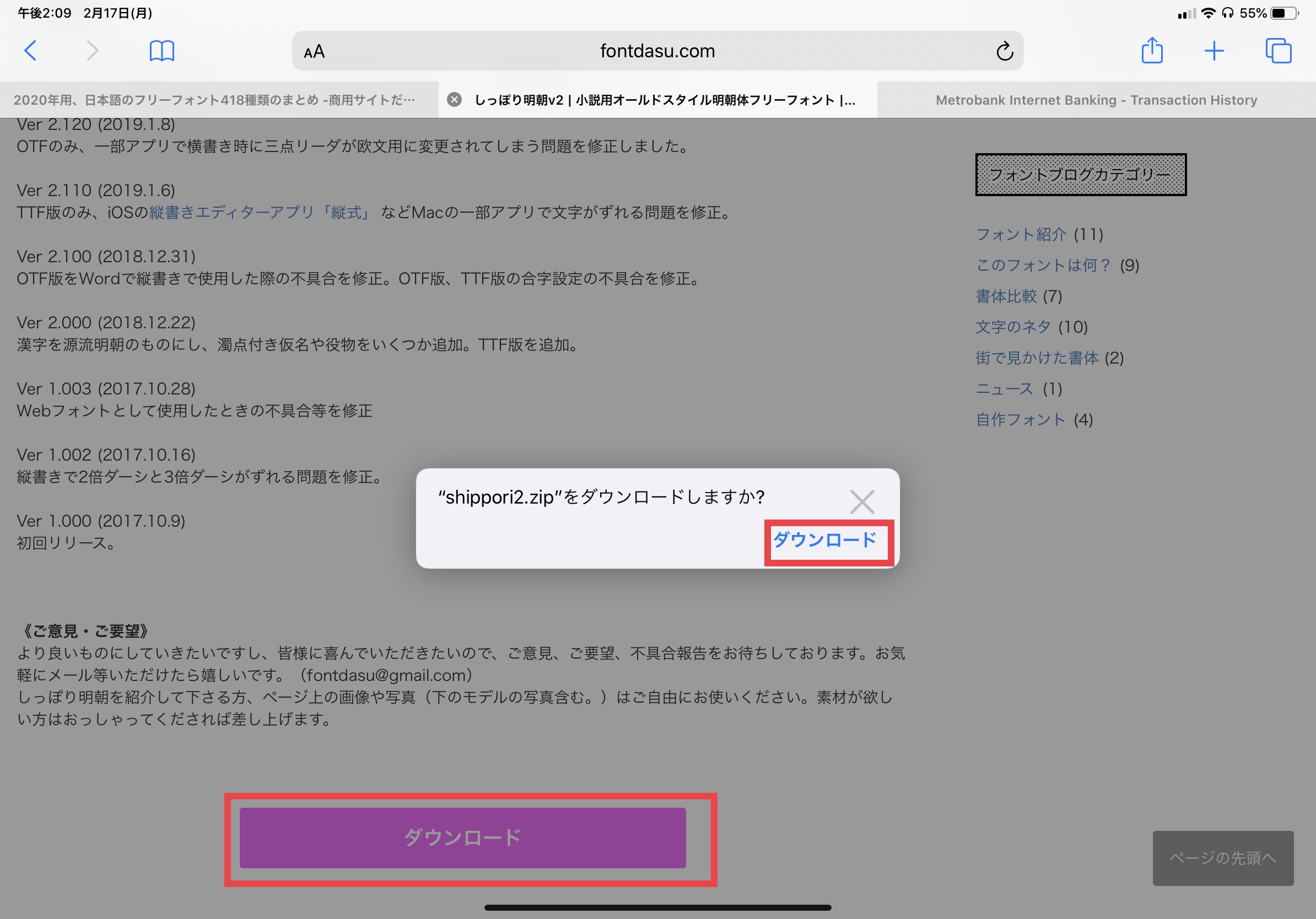Click ページの先頭へ button
Screen dimensions: 1316x919
(1222, 858)
